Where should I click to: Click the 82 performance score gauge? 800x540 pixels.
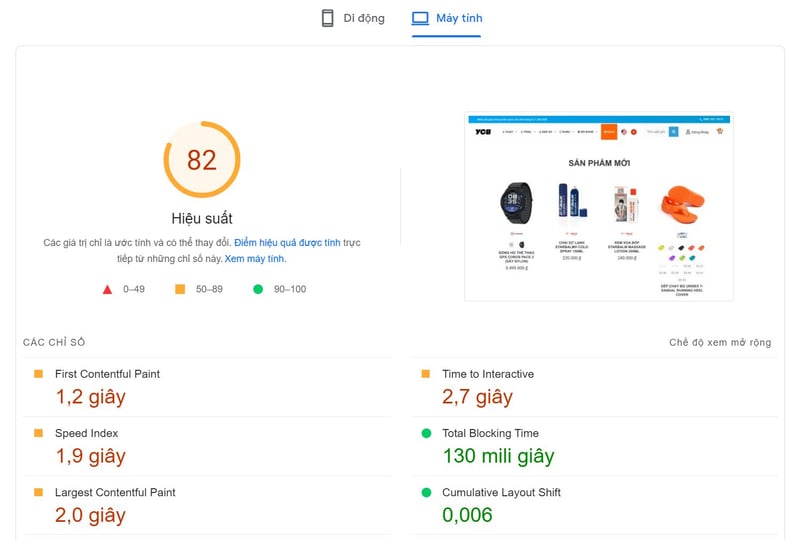click(x=202, y=160)
